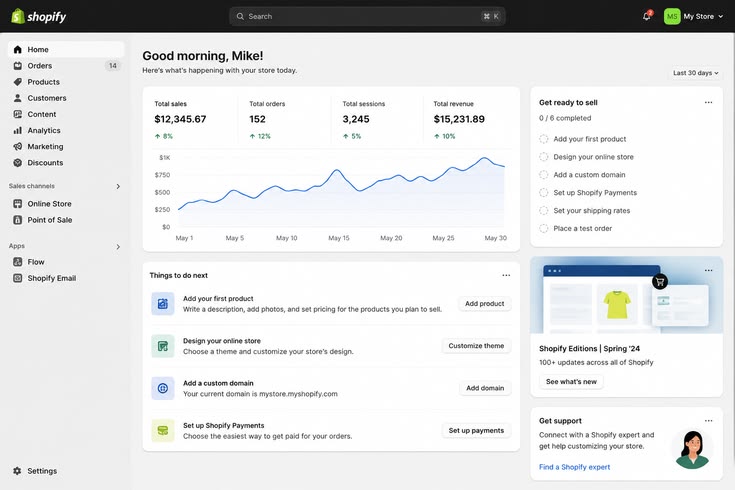Check off Add a custom domain
735x490 pixels.
click(x=544, y=174)
